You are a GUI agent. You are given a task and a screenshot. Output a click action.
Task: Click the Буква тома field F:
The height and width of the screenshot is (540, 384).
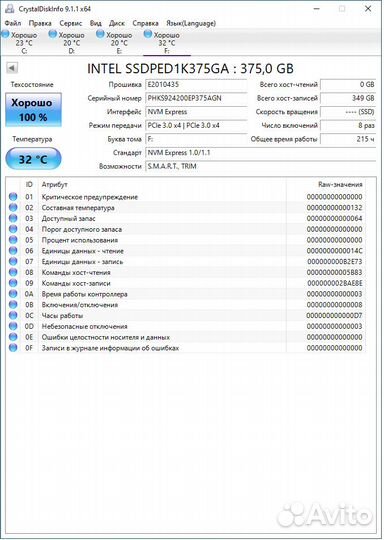coord(196,139)
